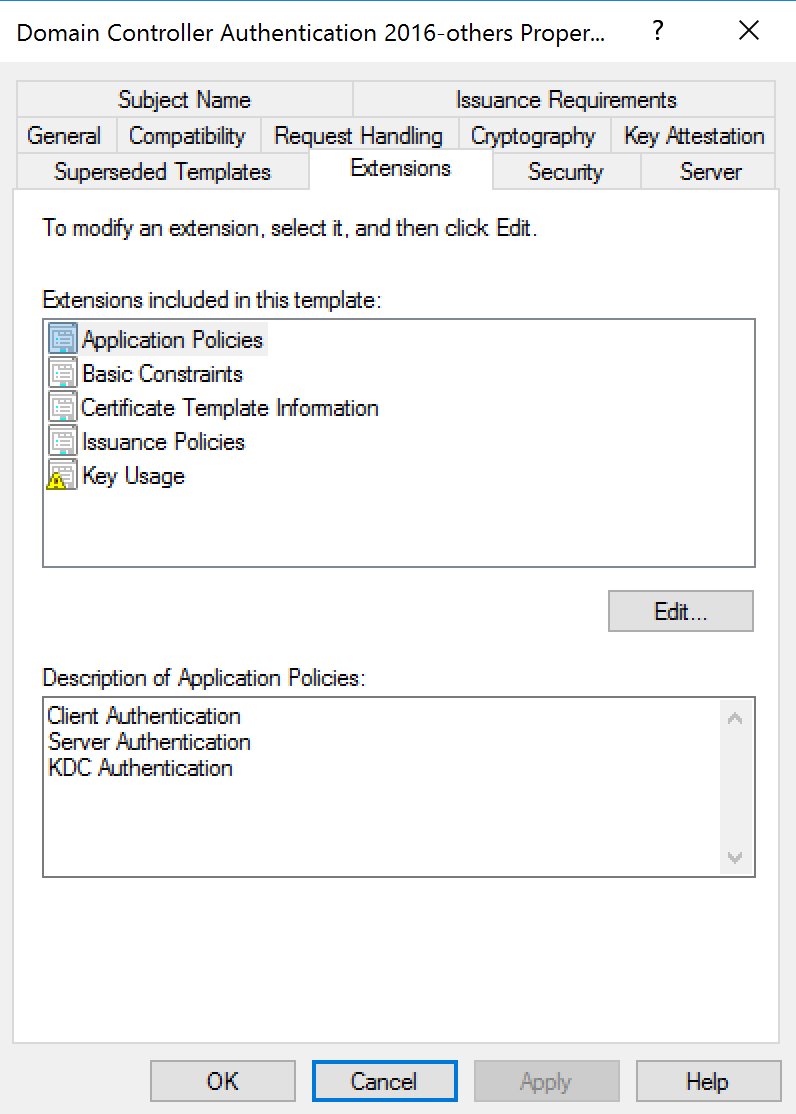Image resolution: width=796 pixels, height=1114 pixels.
Task: Click the question mark help icon
Action: (x=658, y=31)
